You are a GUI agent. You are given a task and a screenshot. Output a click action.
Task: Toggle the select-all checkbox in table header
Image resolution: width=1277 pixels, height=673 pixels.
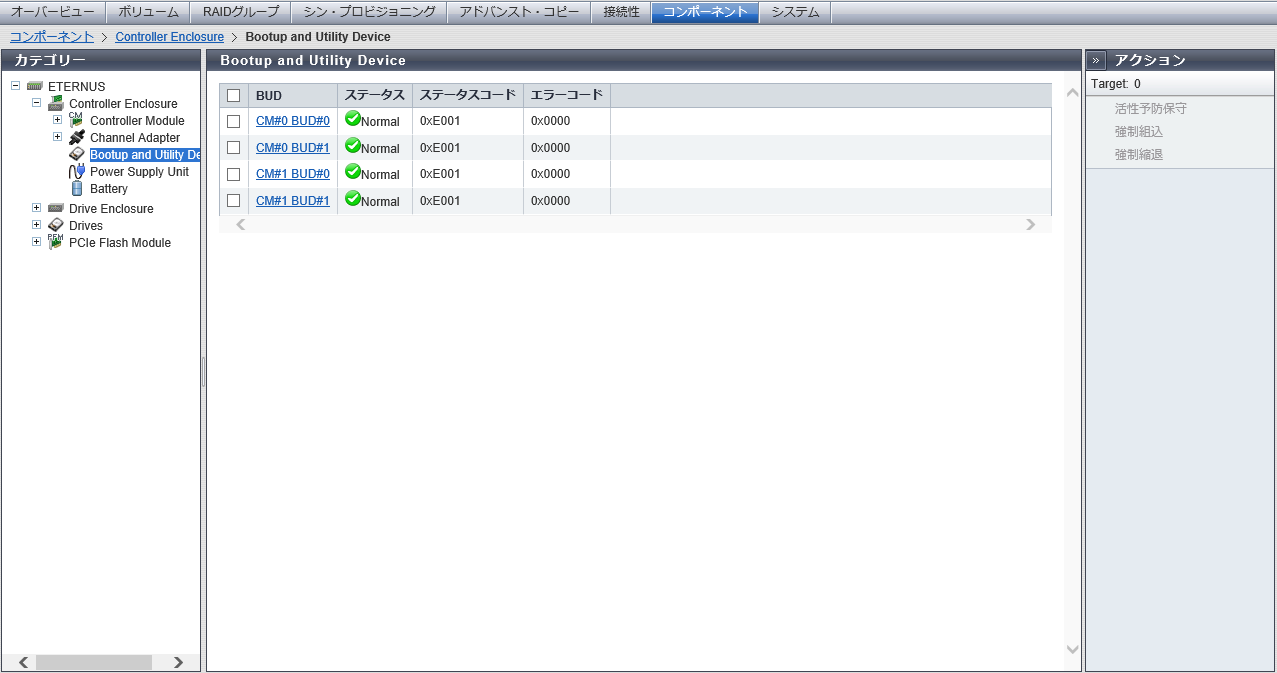point(234,95)
